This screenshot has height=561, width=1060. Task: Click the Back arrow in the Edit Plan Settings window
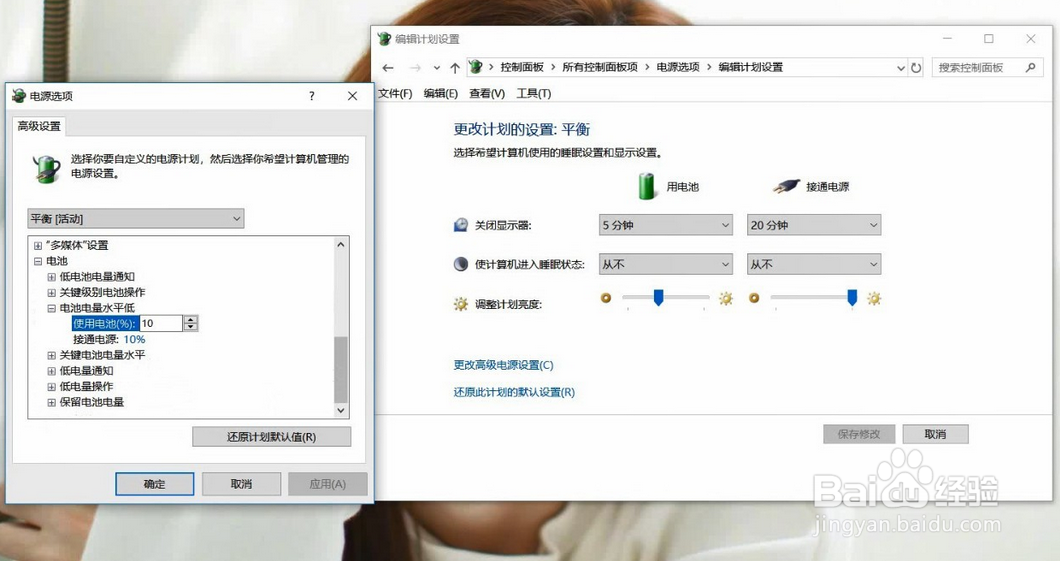point(387,68)
